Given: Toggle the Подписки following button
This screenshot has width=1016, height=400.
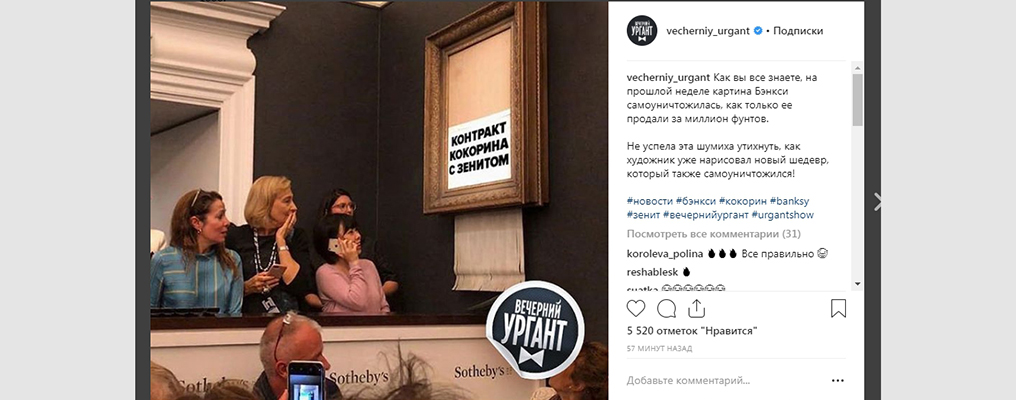Looking at the screenshot, I should 798,30.
